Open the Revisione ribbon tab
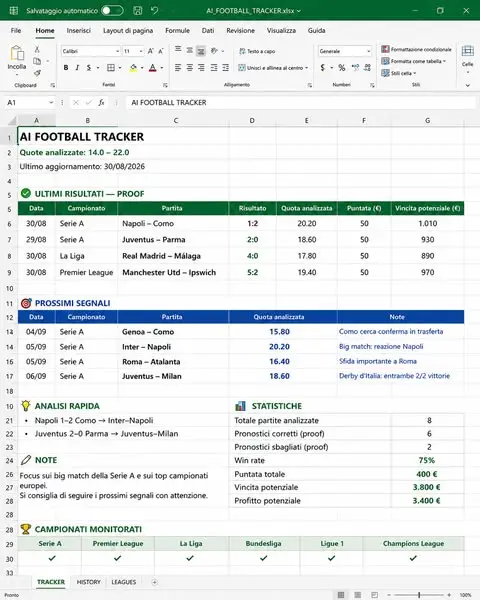This screenshot has height=600, width=480. 240,31
